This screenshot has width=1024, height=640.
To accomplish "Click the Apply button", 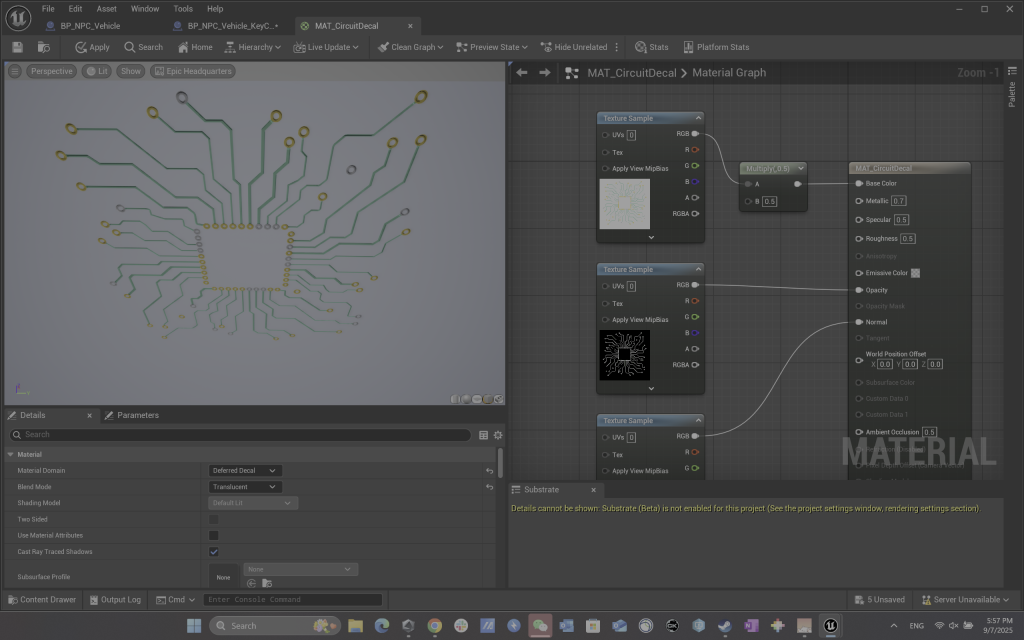I will 93,47.
